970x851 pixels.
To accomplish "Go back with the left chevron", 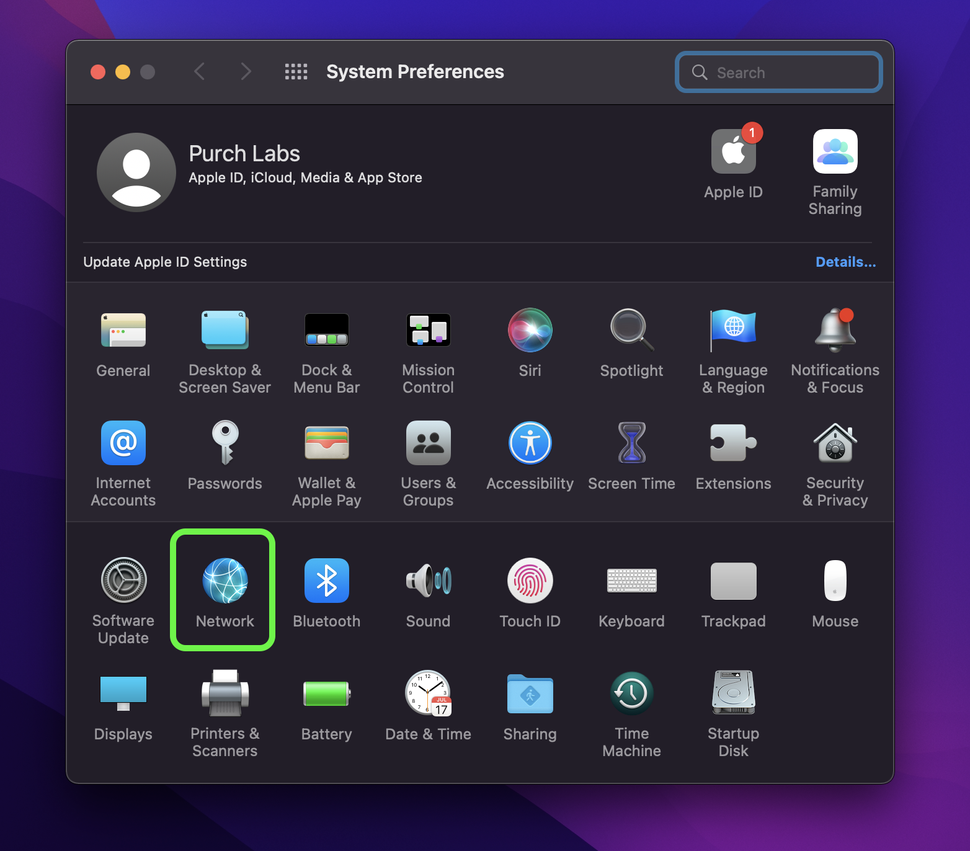I will (x=199, y=72).
